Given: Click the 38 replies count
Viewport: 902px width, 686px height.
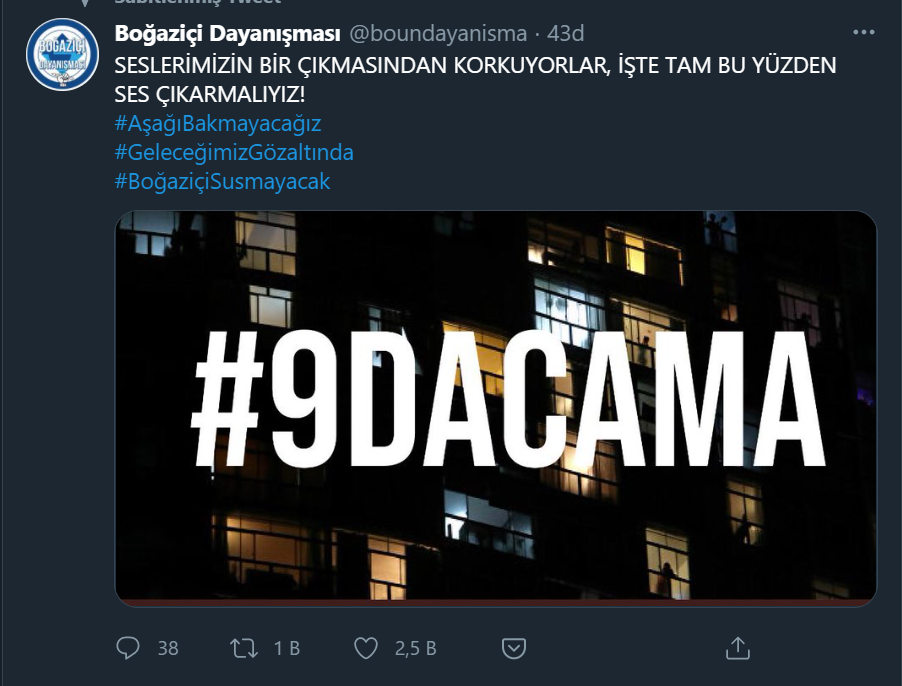Looking at the screenshot, I should (x=168, y=649).
